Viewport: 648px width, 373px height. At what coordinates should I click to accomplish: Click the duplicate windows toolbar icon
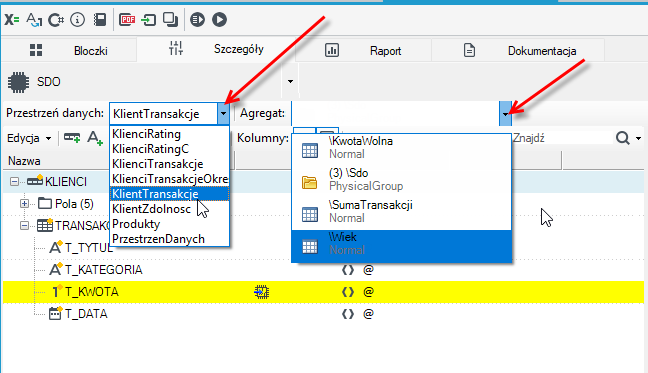point(170,19)
